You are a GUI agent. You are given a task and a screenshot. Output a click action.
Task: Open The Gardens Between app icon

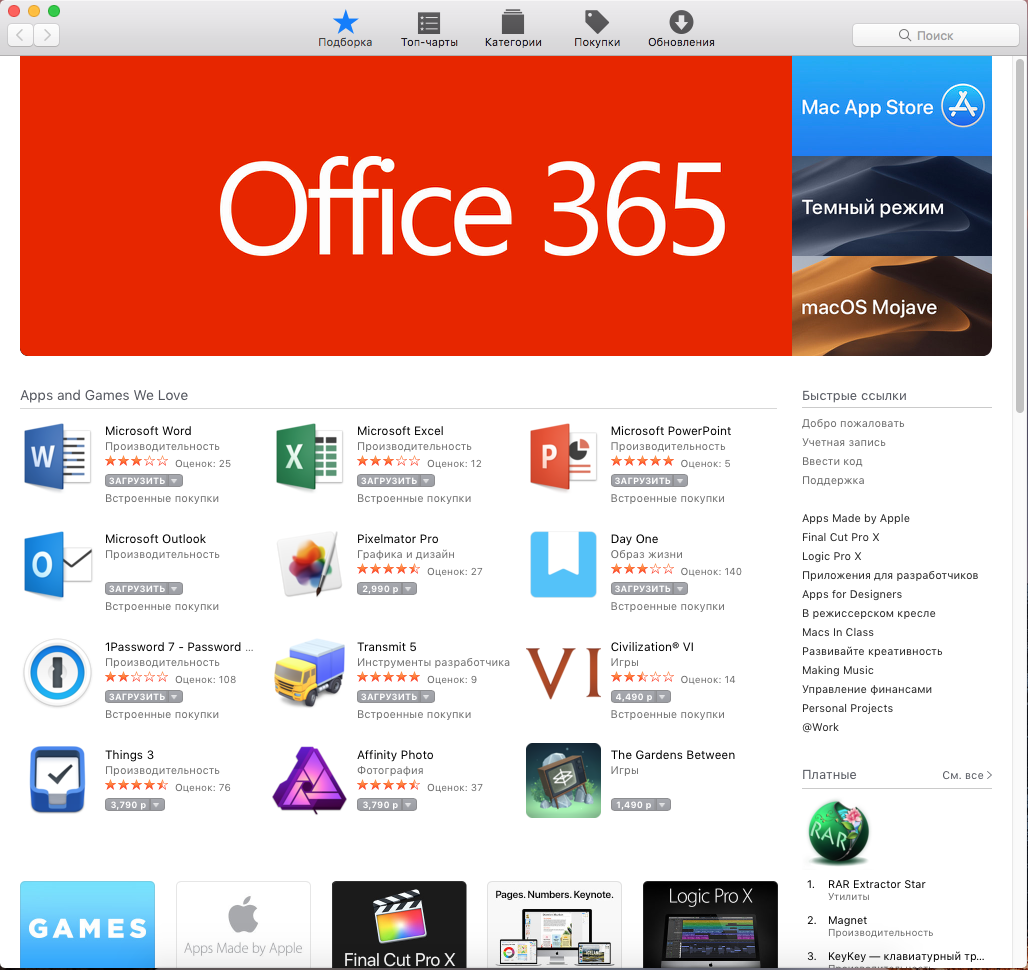click(x=563, y=780)
